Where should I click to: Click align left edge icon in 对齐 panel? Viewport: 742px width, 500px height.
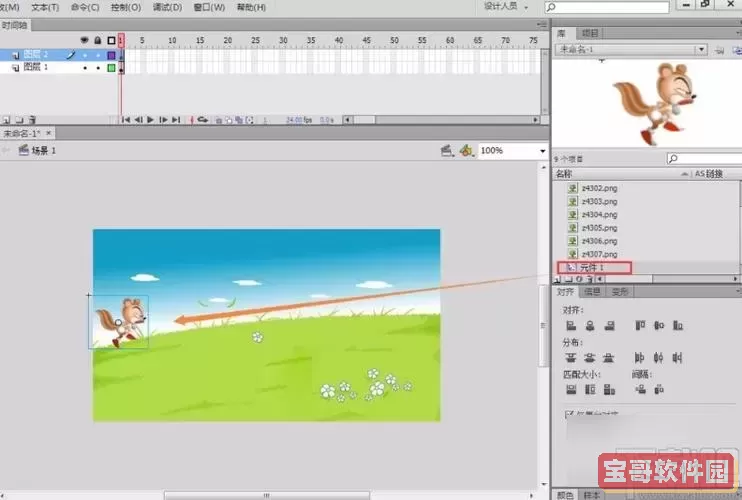[571, 325]
